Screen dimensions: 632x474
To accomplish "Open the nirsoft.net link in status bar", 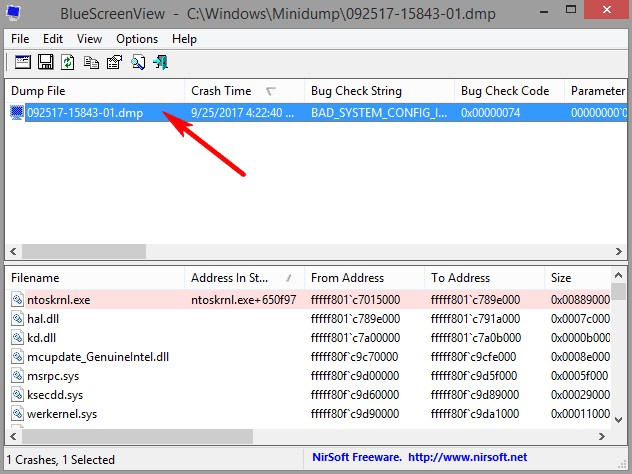I will click(x=468, y=457).
